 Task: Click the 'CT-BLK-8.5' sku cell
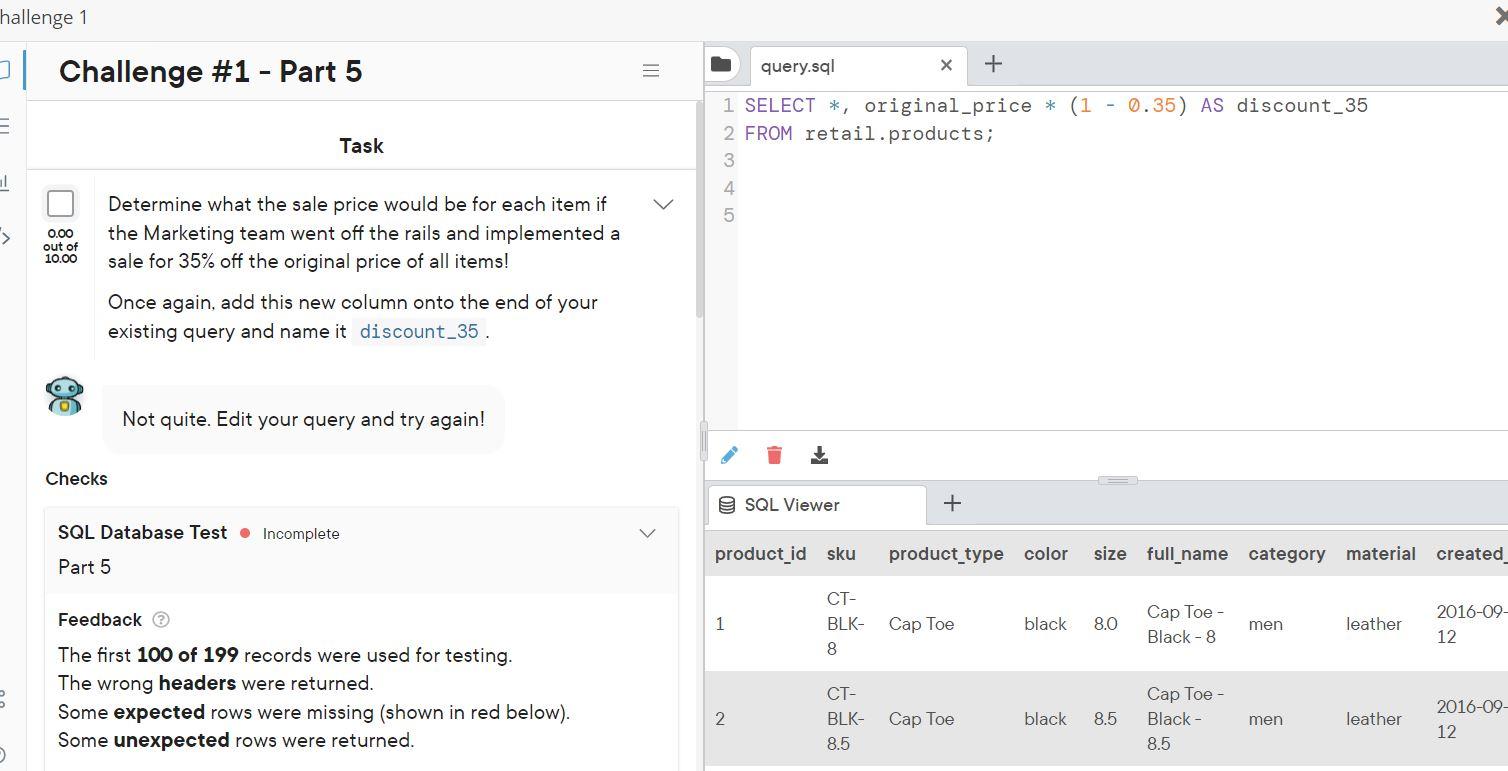point(845,719)
